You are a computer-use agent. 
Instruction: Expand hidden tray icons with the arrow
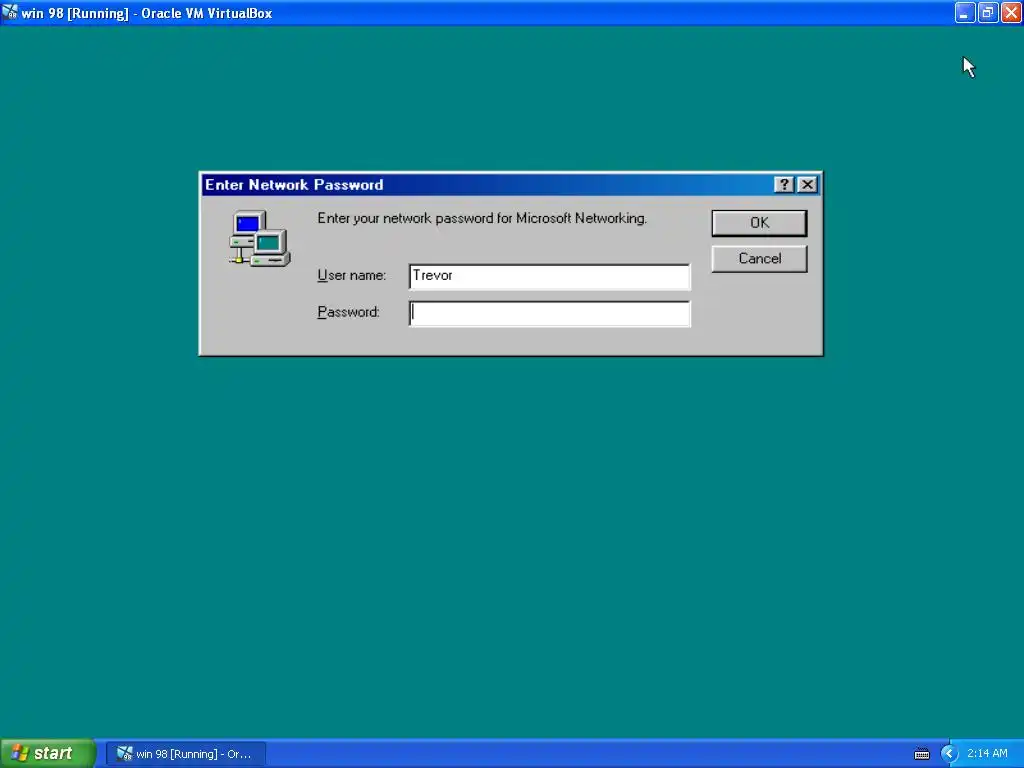click(x=948, y=754)
